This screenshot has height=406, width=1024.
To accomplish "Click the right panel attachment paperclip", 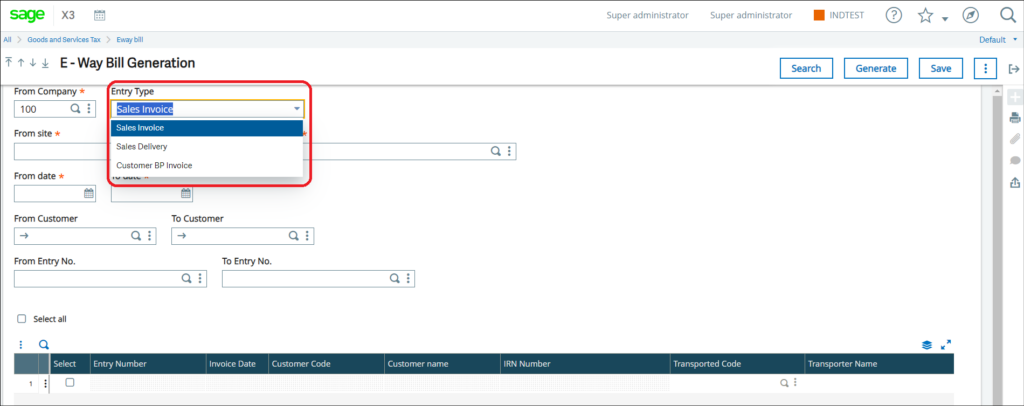I will 1015,138.
